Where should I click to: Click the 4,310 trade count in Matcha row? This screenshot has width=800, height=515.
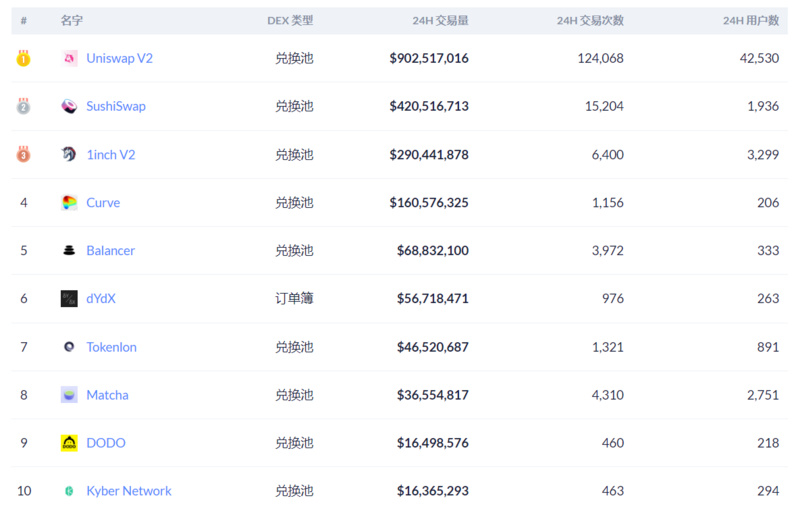[x=608, y=395]
